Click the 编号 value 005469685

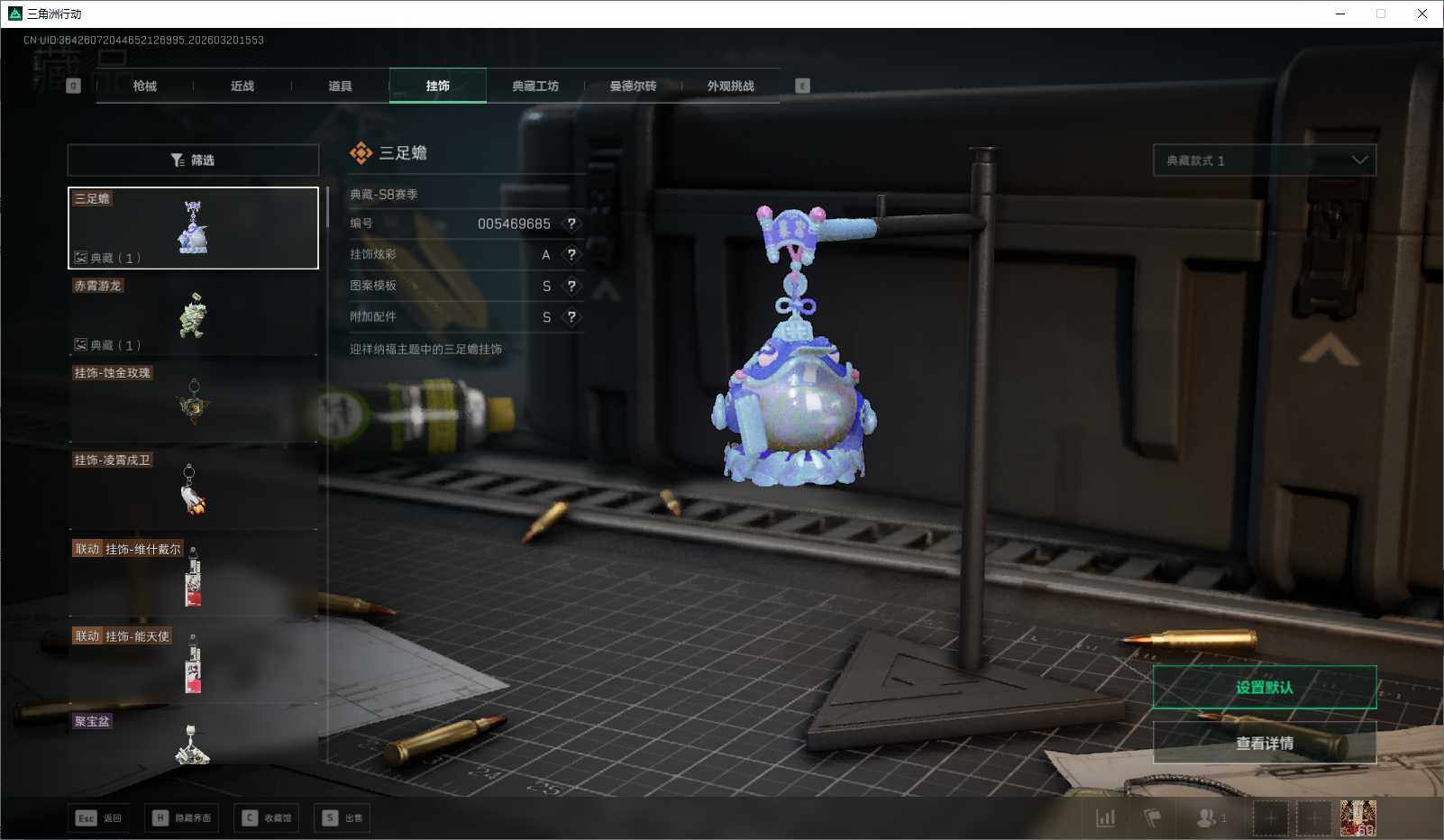pos(514,224)
